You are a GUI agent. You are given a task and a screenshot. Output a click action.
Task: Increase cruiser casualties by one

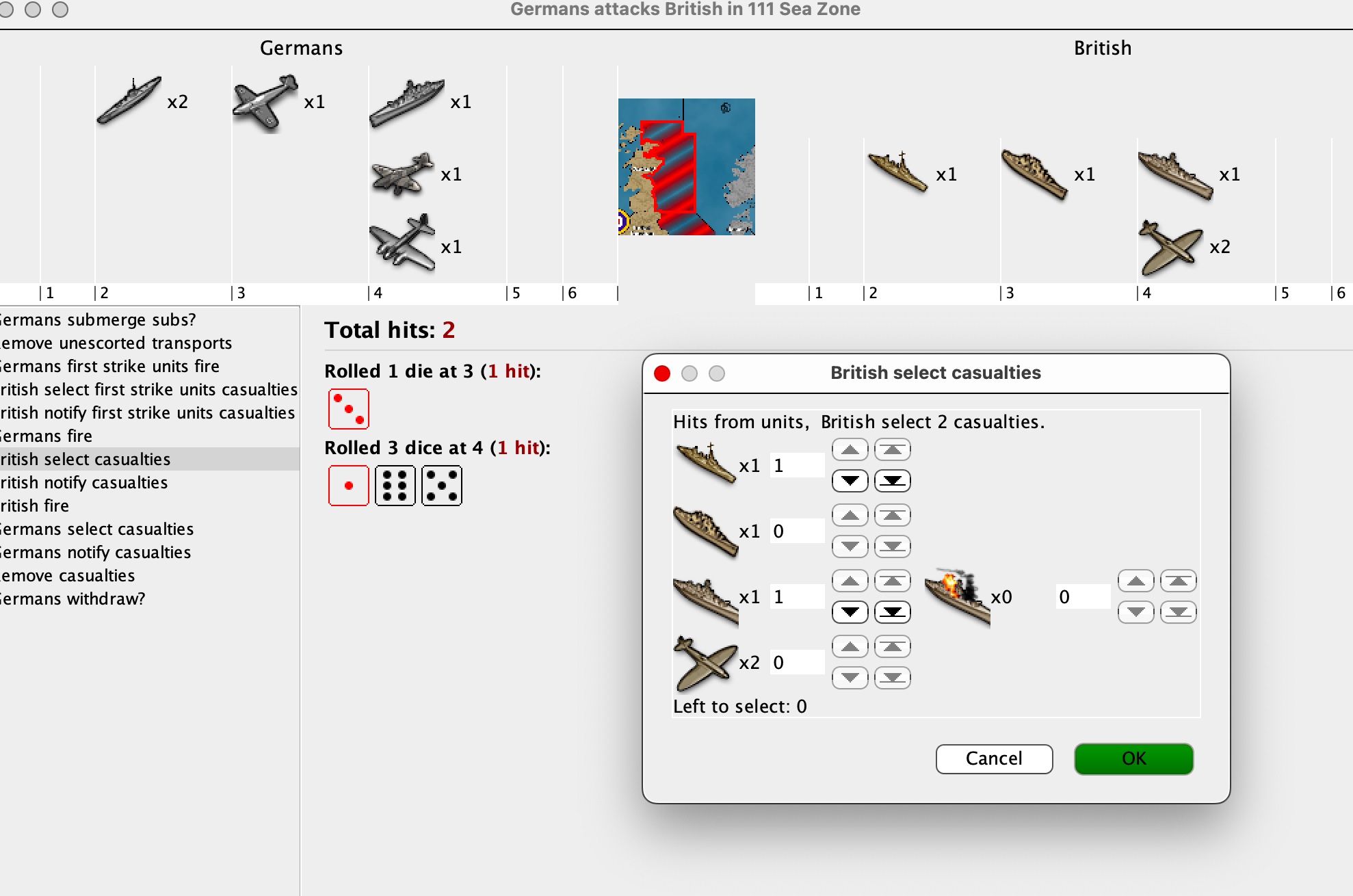point(850,516)
